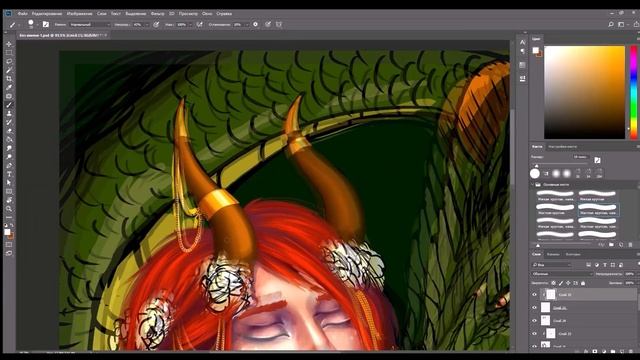Select the Hand tool

[x=9, y=200]
